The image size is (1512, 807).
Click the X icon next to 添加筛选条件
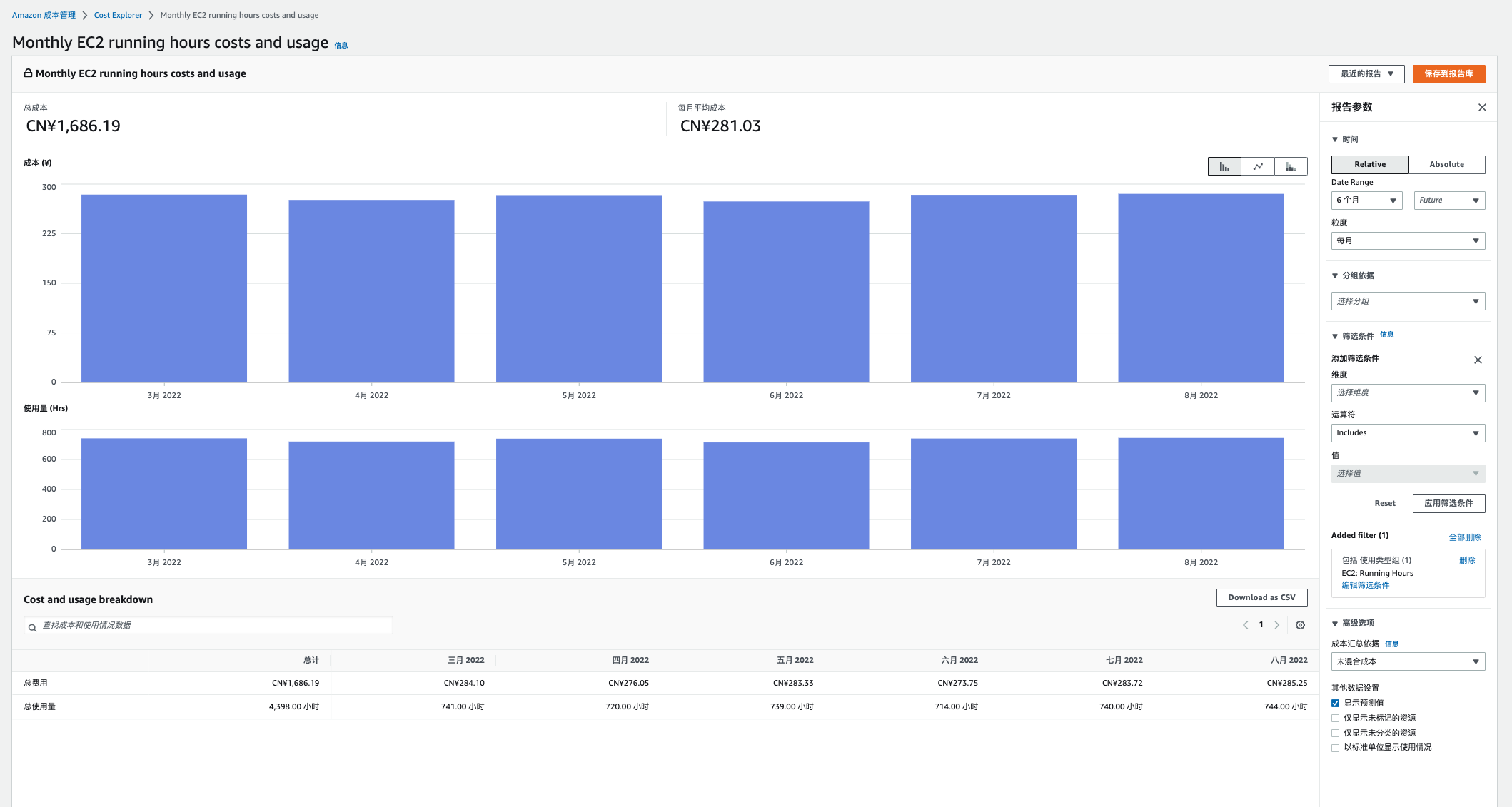[1478, 360]
